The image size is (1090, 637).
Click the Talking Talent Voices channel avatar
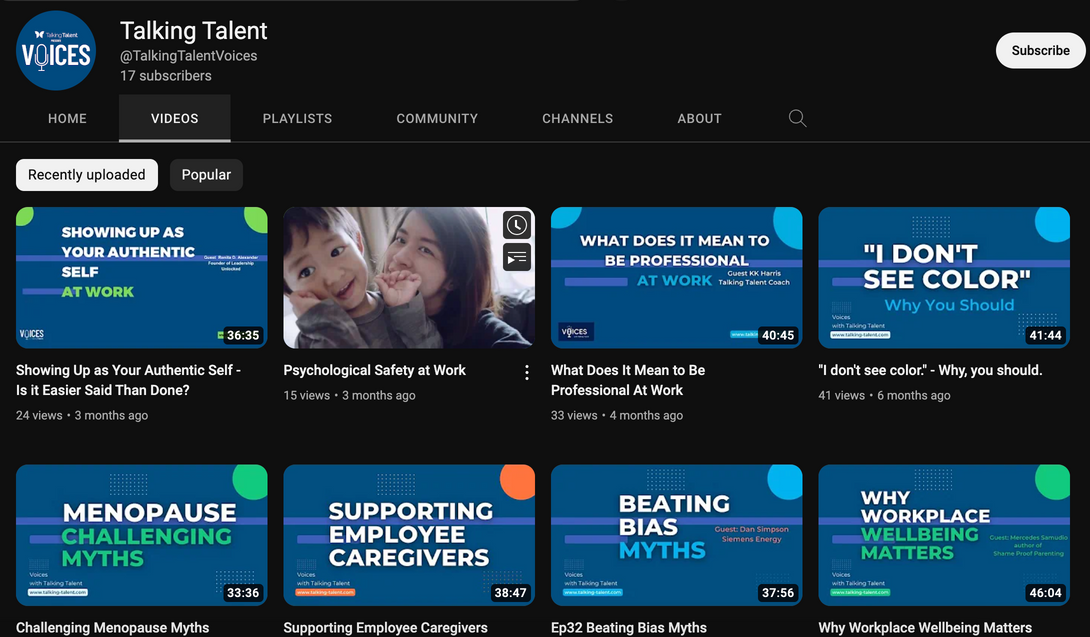[56, 51]
